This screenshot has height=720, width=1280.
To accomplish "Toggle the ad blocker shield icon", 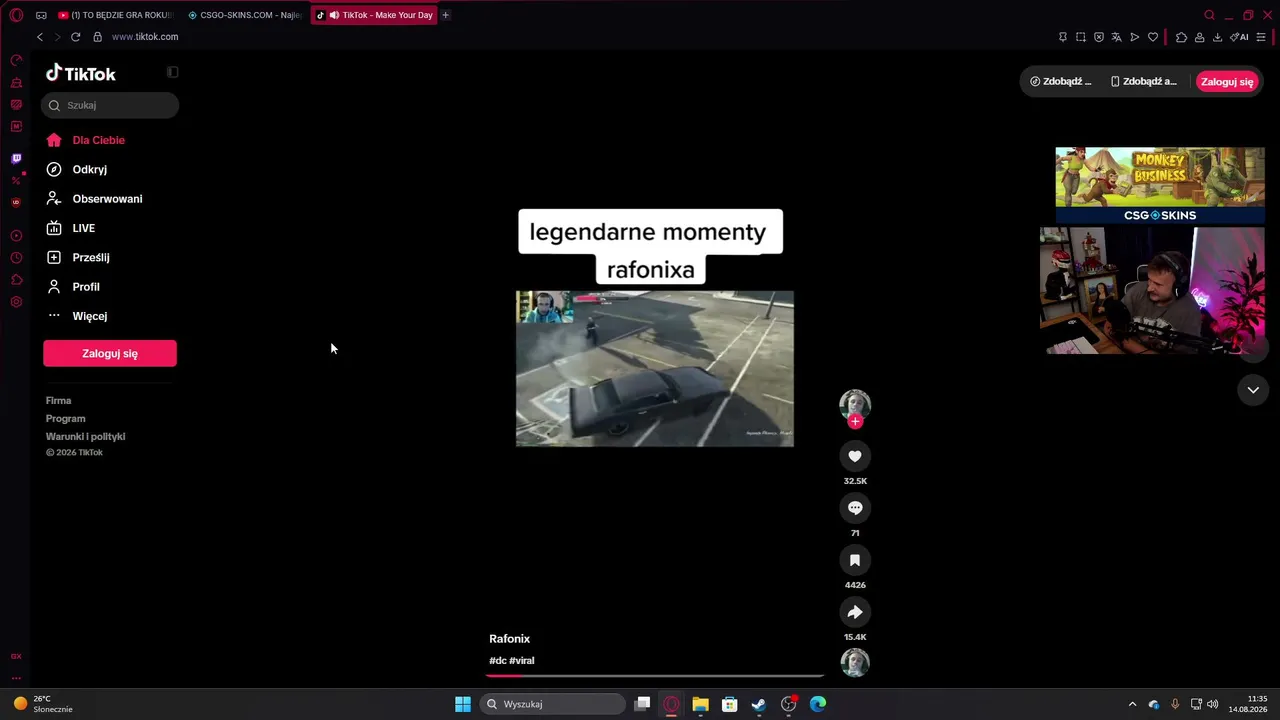I will pyautogui.click(x=1099, y=37).
